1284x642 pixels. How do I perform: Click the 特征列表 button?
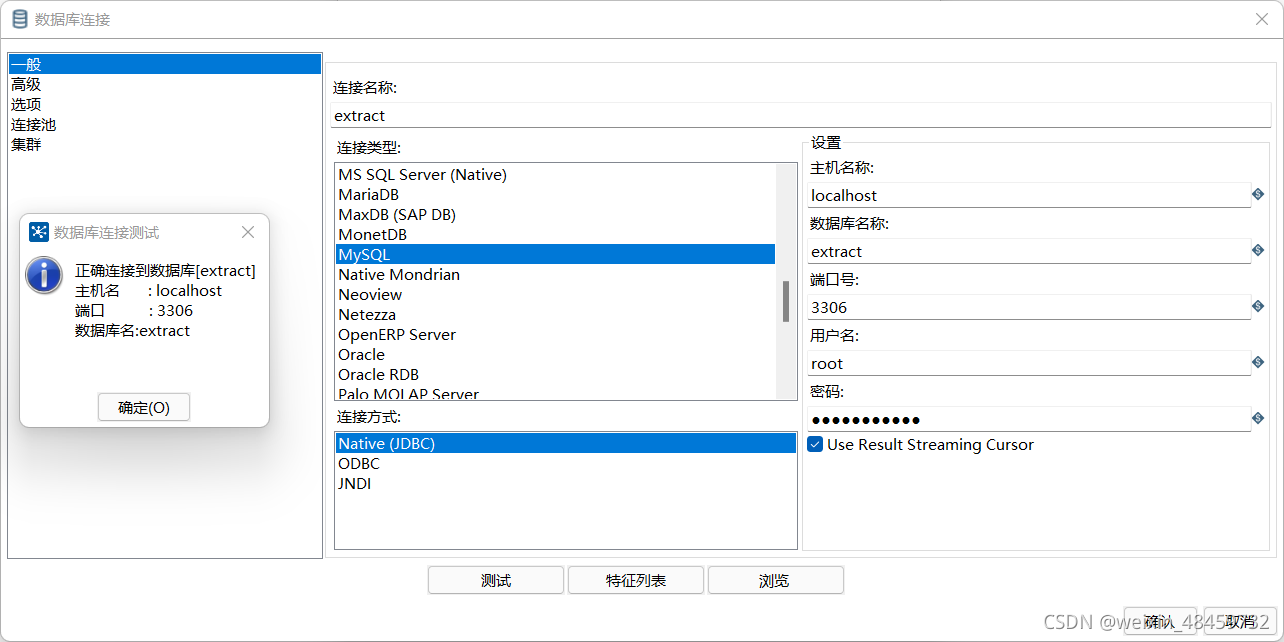pyautogui.click(x=636, y=580)
